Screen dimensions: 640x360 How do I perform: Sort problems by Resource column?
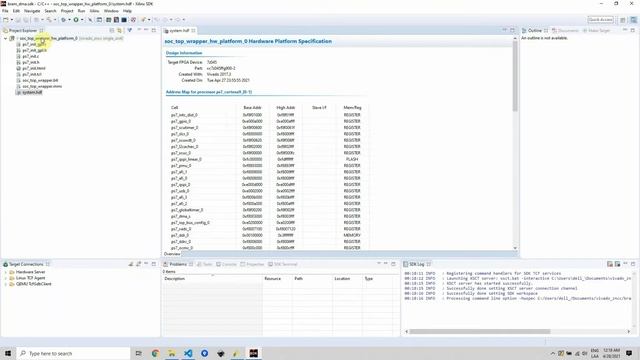pos(277,278)
